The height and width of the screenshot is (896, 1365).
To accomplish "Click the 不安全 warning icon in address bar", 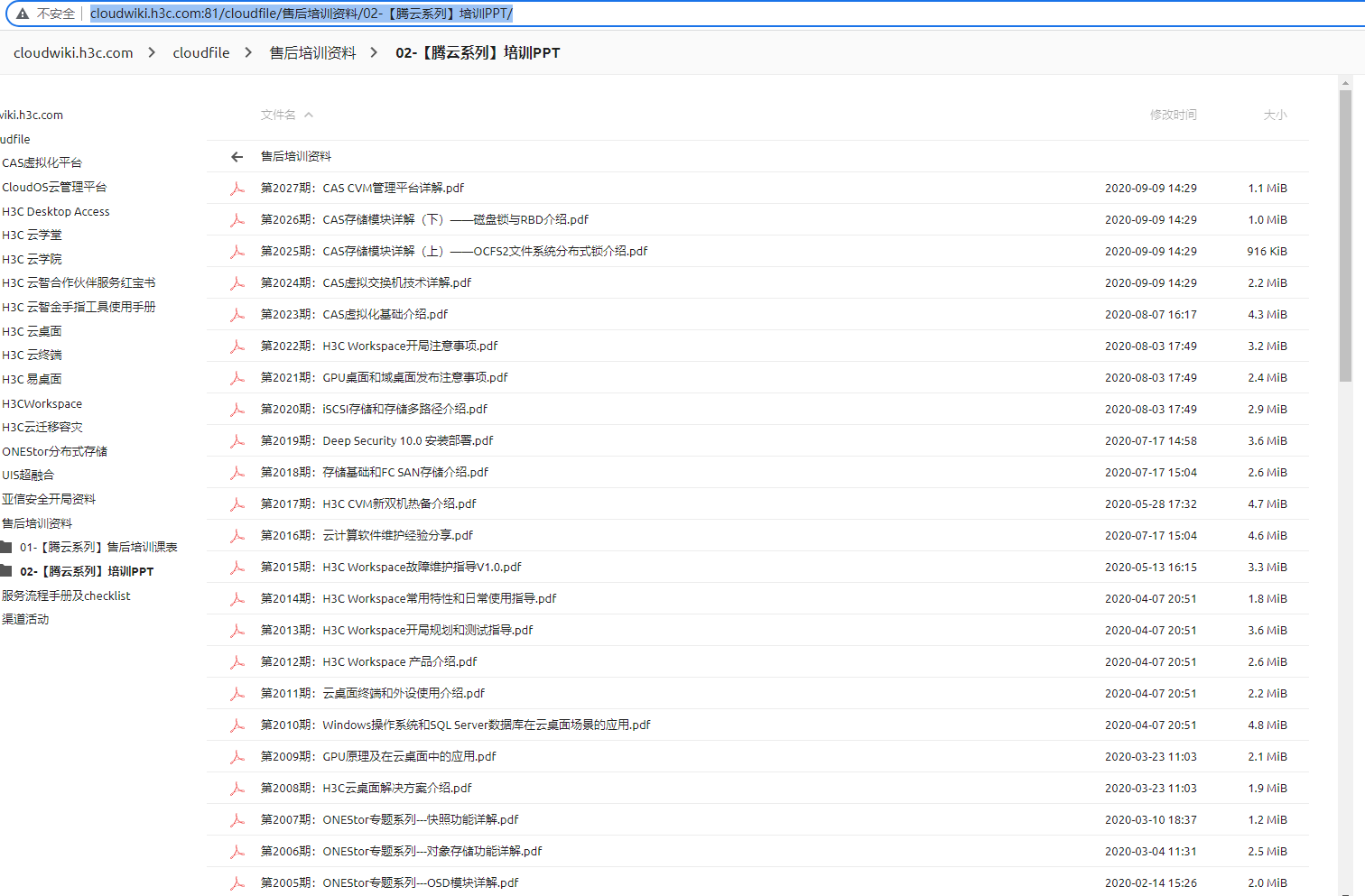I will tap(23, 14).
